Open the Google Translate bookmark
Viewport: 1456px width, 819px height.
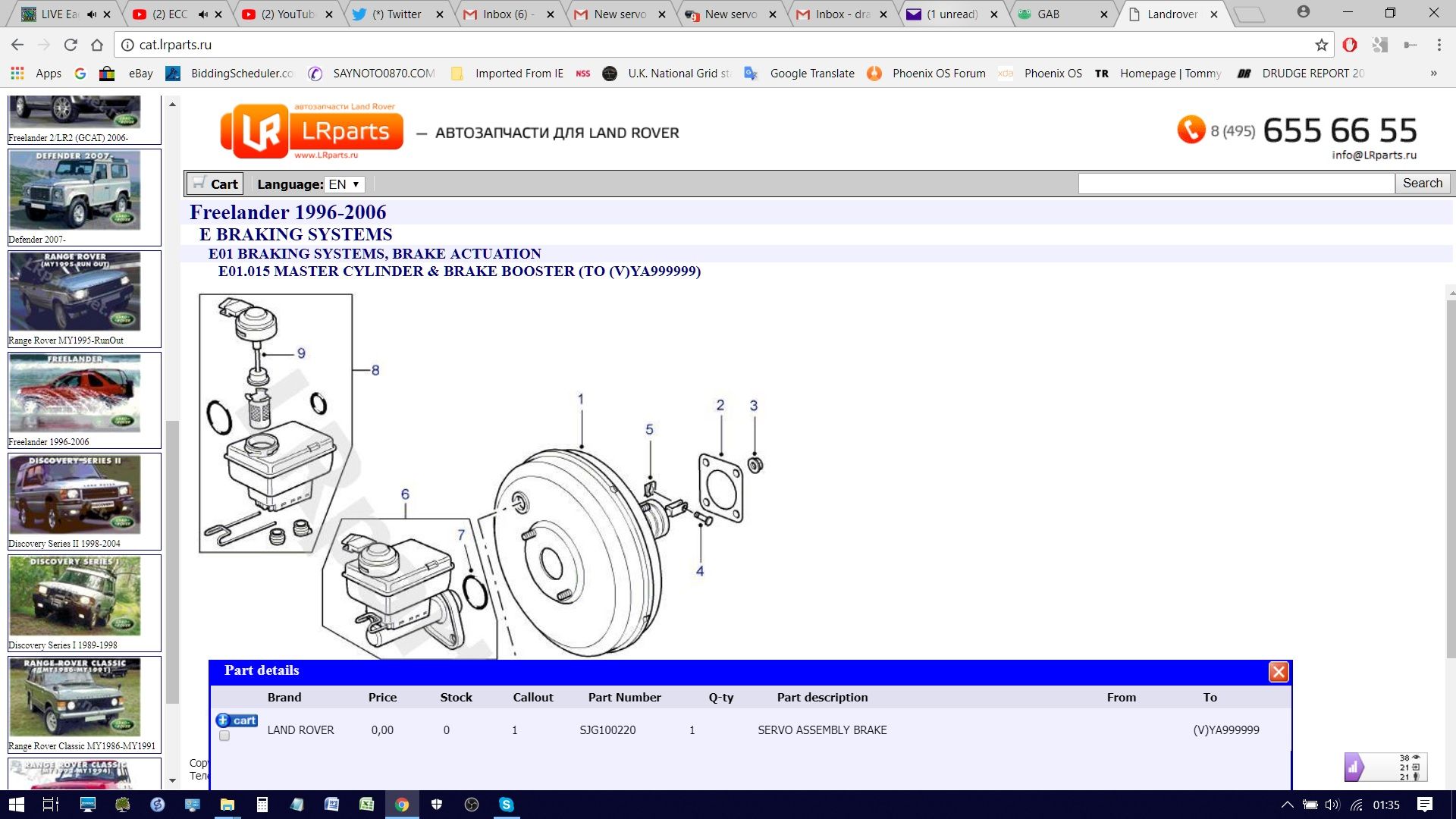(800, 74)
